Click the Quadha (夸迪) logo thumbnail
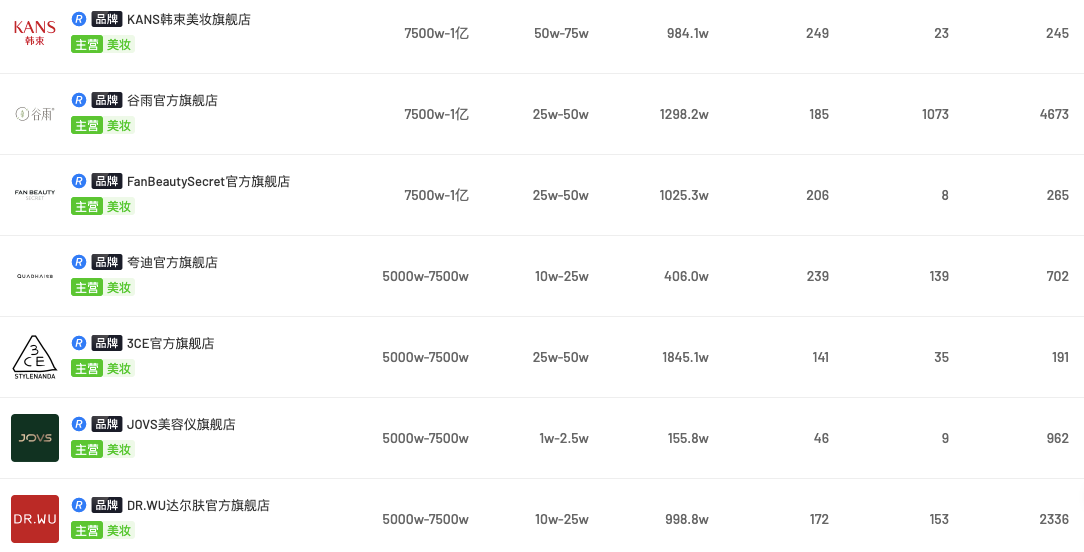This screenshot has width=1084, height=552. pos(35,276)
